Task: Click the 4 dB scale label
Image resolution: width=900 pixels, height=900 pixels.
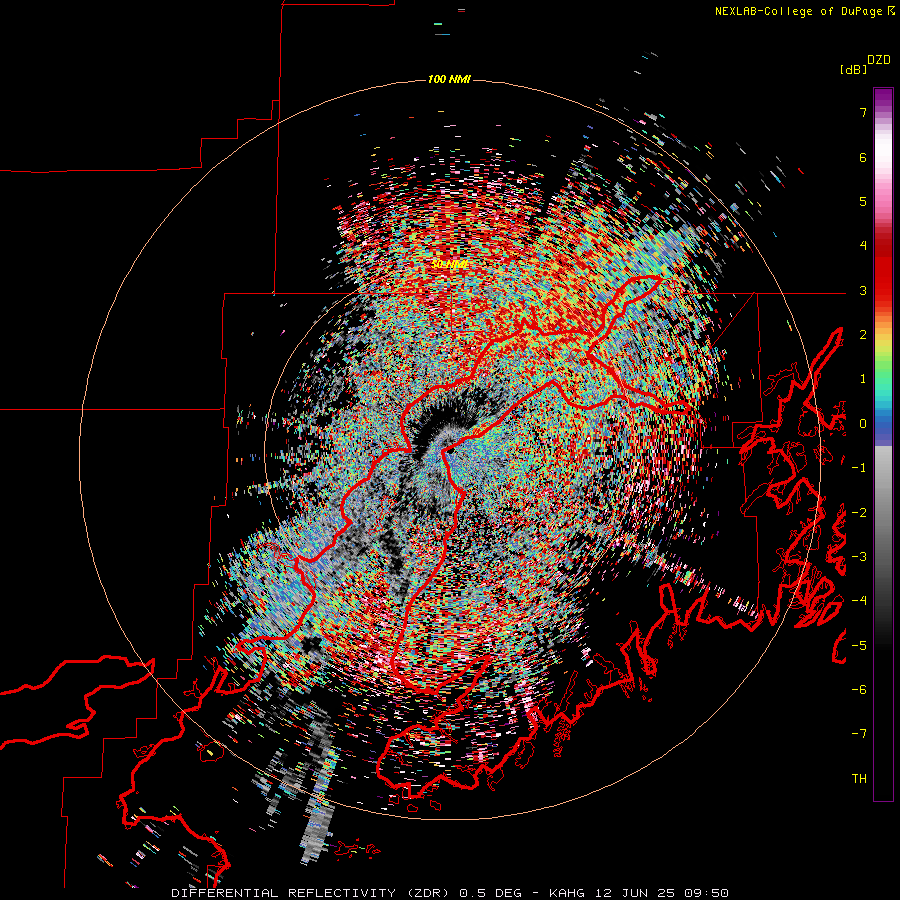Action: click(863, 246)
